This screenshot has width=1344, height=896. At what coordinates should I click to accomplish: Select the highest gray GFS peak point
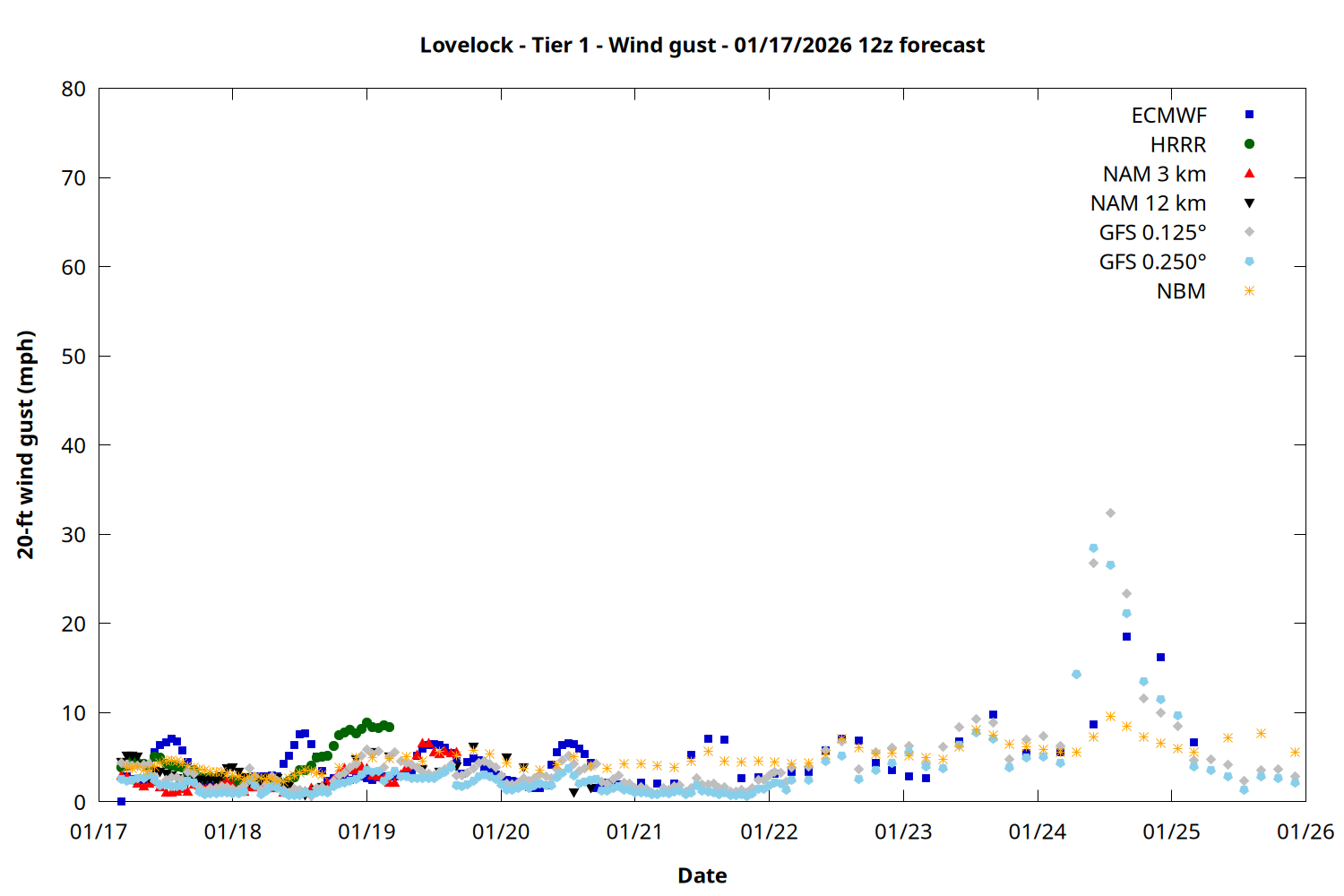pos(1110,513)
